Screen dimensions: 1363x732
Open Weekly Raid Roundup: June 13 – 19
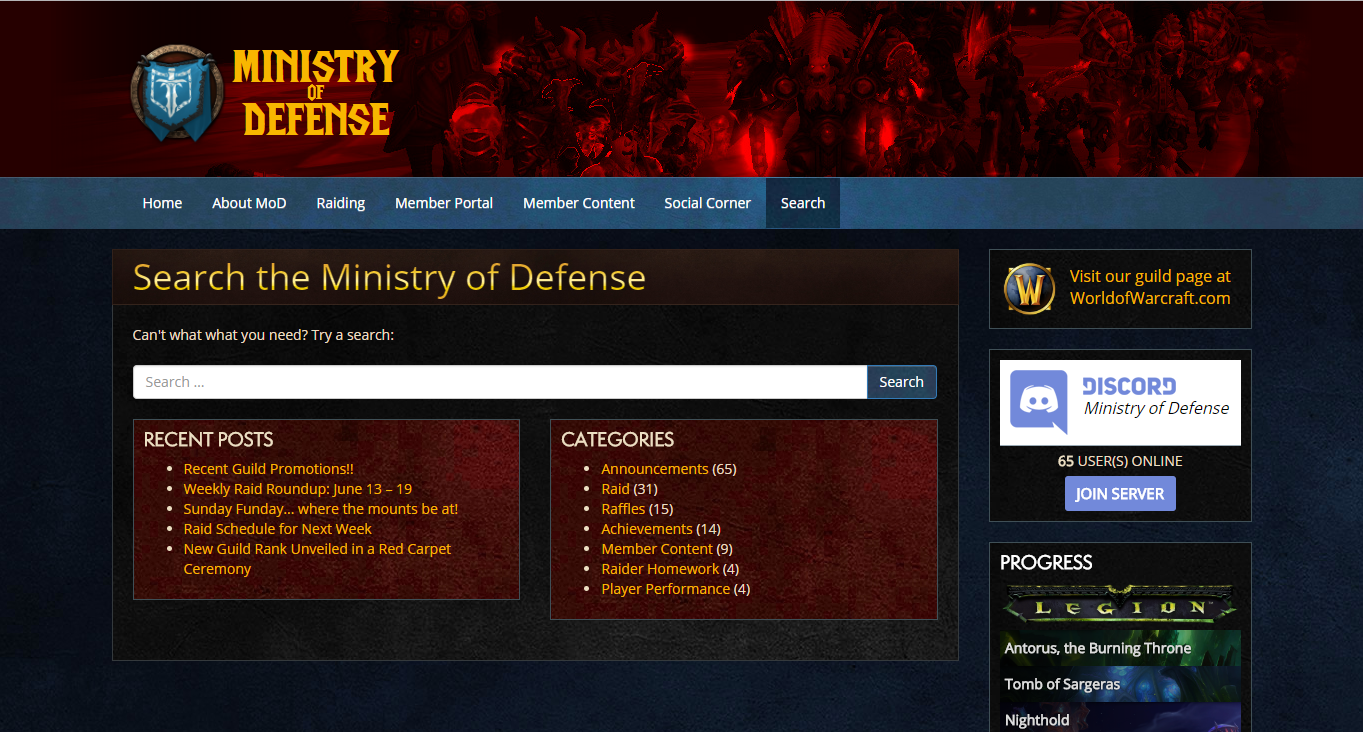click(297, 489)
